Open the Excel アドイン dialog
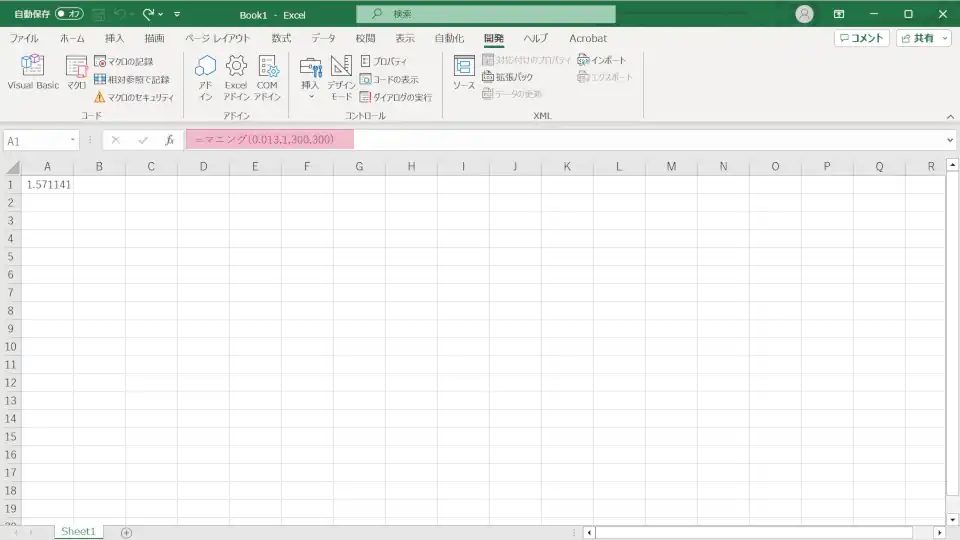960x540 pixels. (236, 77)
